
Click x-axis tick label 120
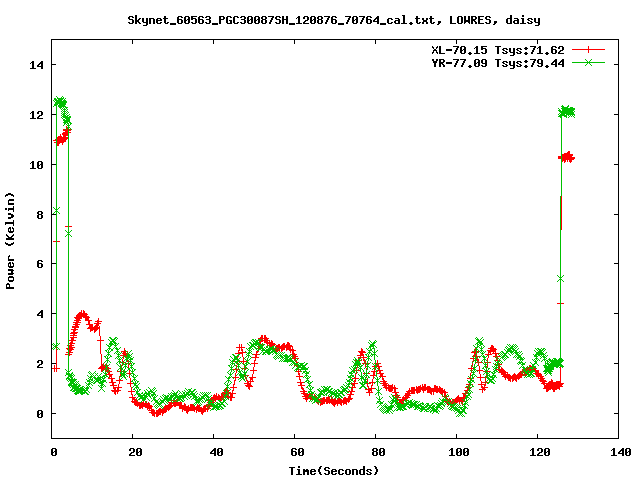pos(540,452)
